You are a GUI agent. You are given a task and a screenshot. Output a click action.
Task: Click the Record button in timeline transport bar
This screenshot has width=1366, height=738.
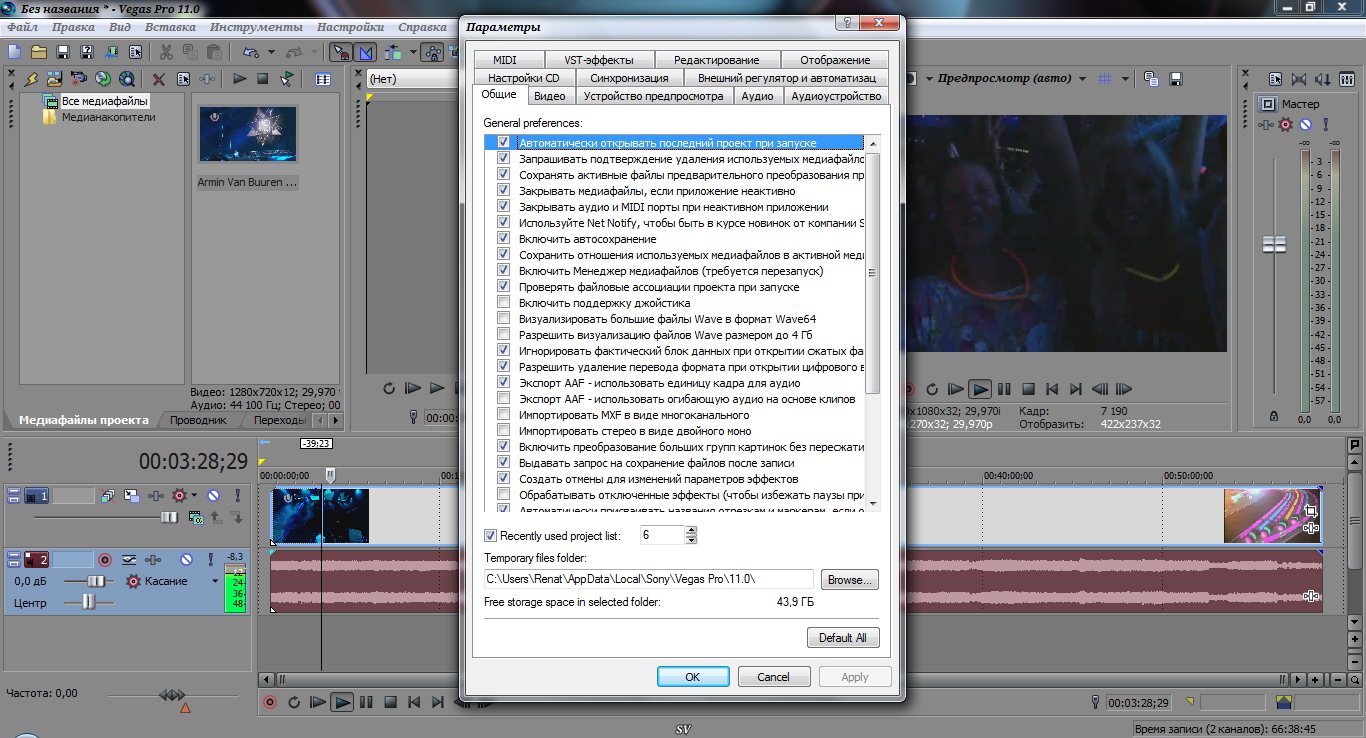[269, 702]
